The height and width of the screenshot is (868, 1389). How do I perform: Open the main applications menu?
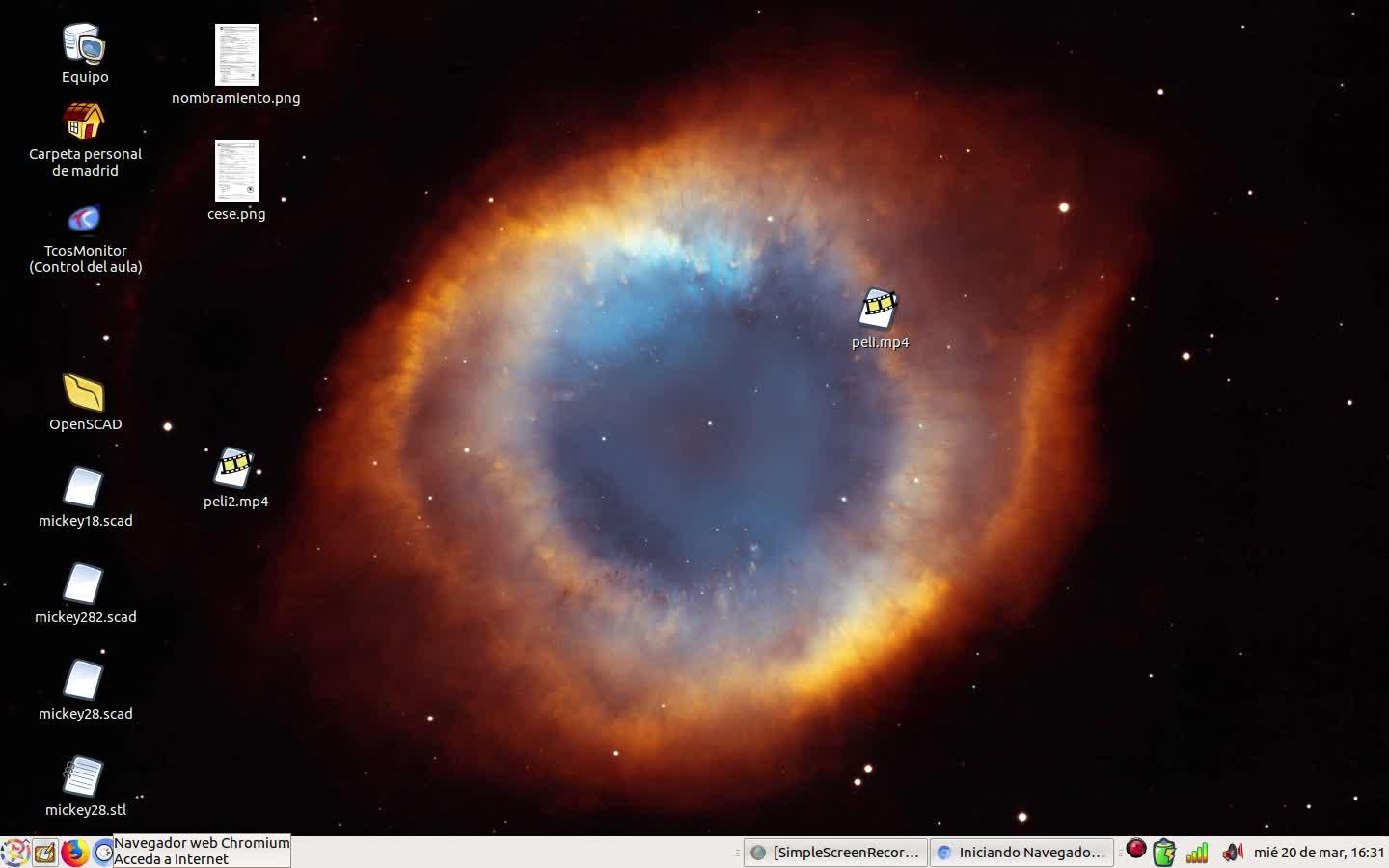pos(14,853)
